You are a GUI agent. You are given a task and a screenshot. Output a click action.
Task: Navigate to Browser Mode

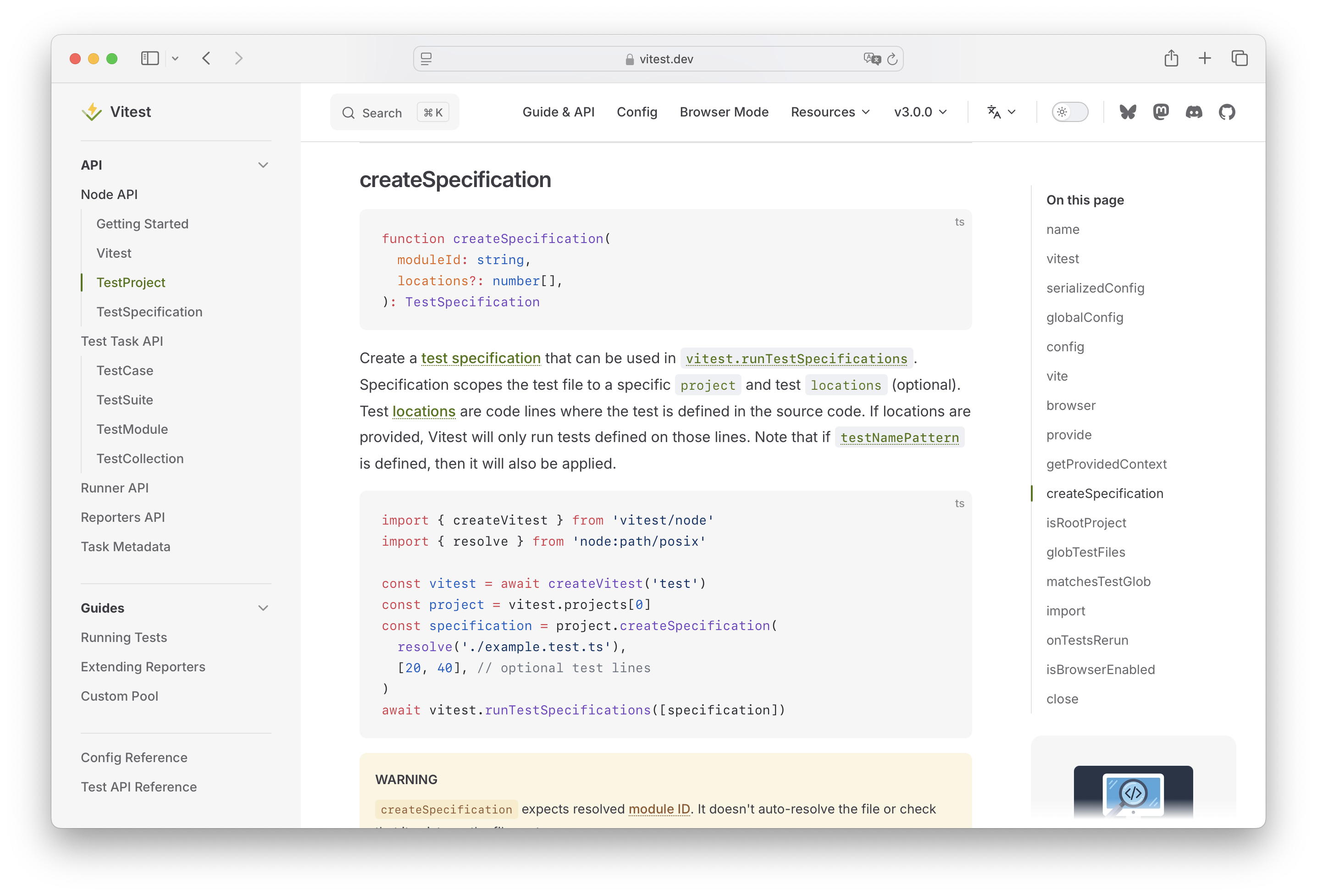pyautogui.click(x=724, y=111)
